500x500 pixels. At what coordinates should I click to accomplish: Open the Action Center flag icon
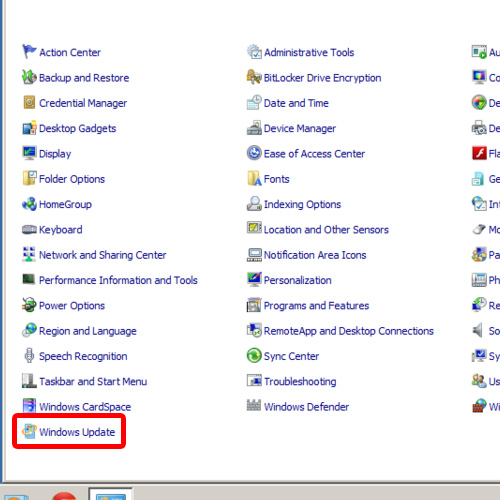point(29,52)
